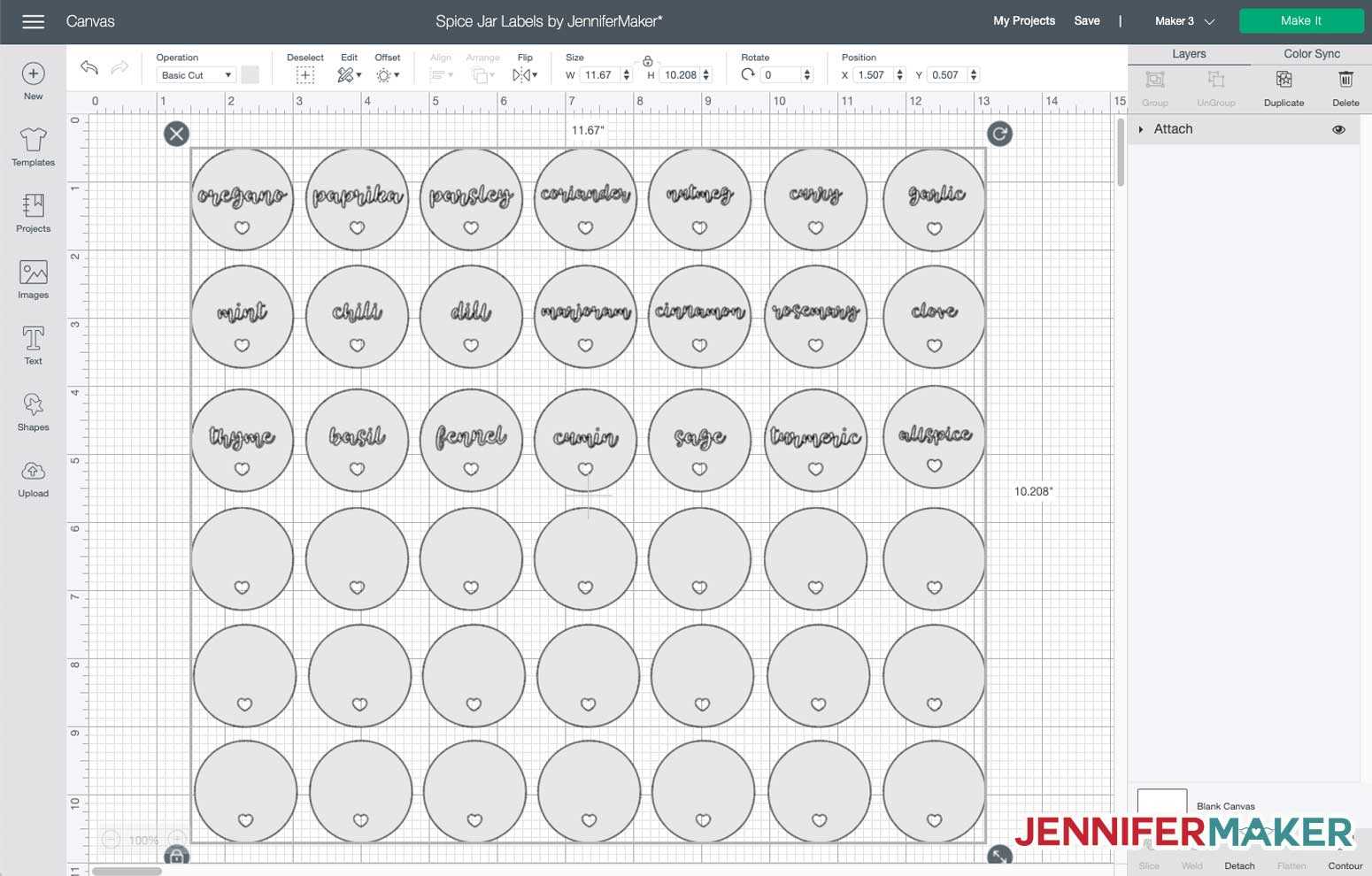Click the Height size field
Screen dimensions: 1372x876
tap(680, 75)
